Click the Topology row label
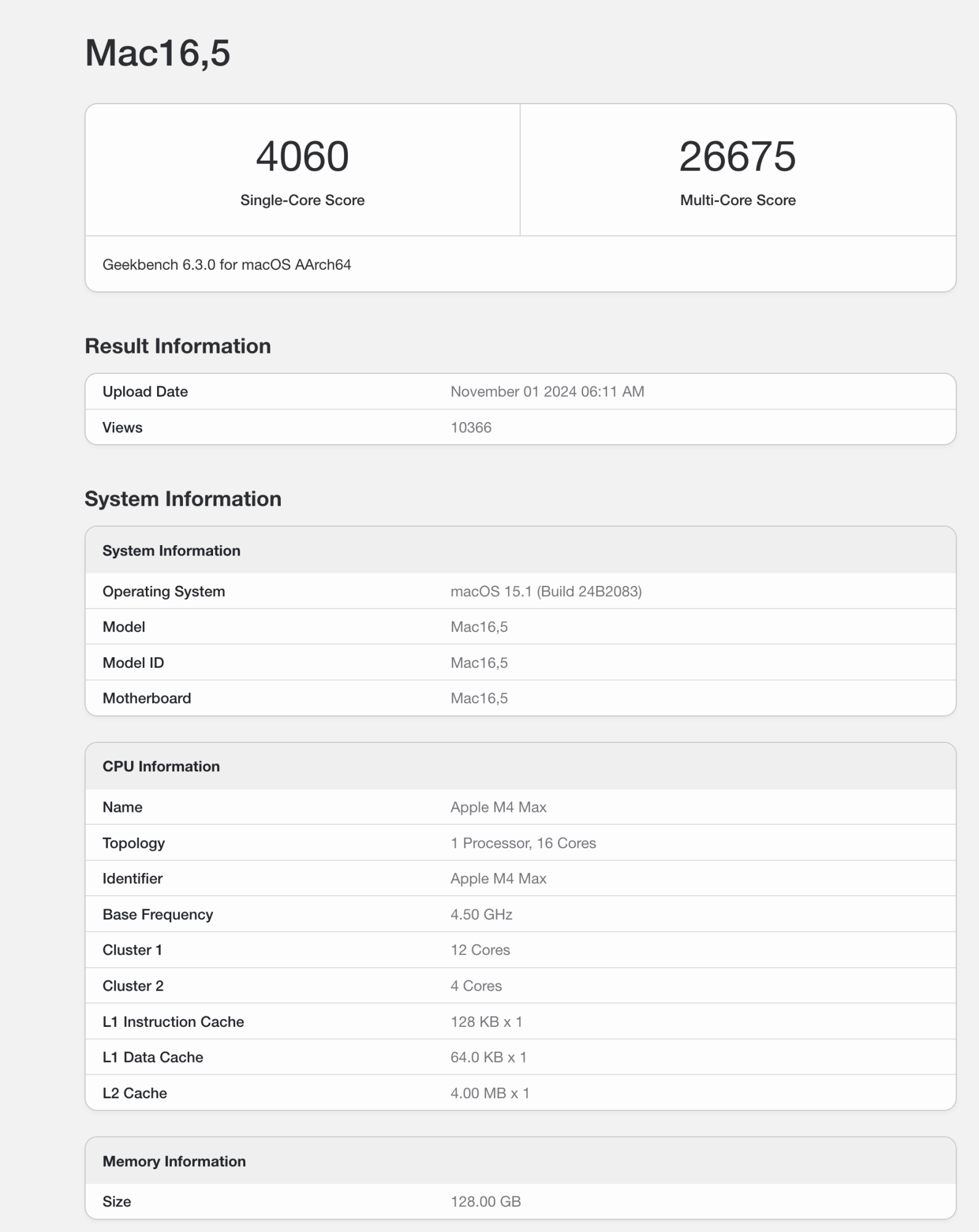 134,843
